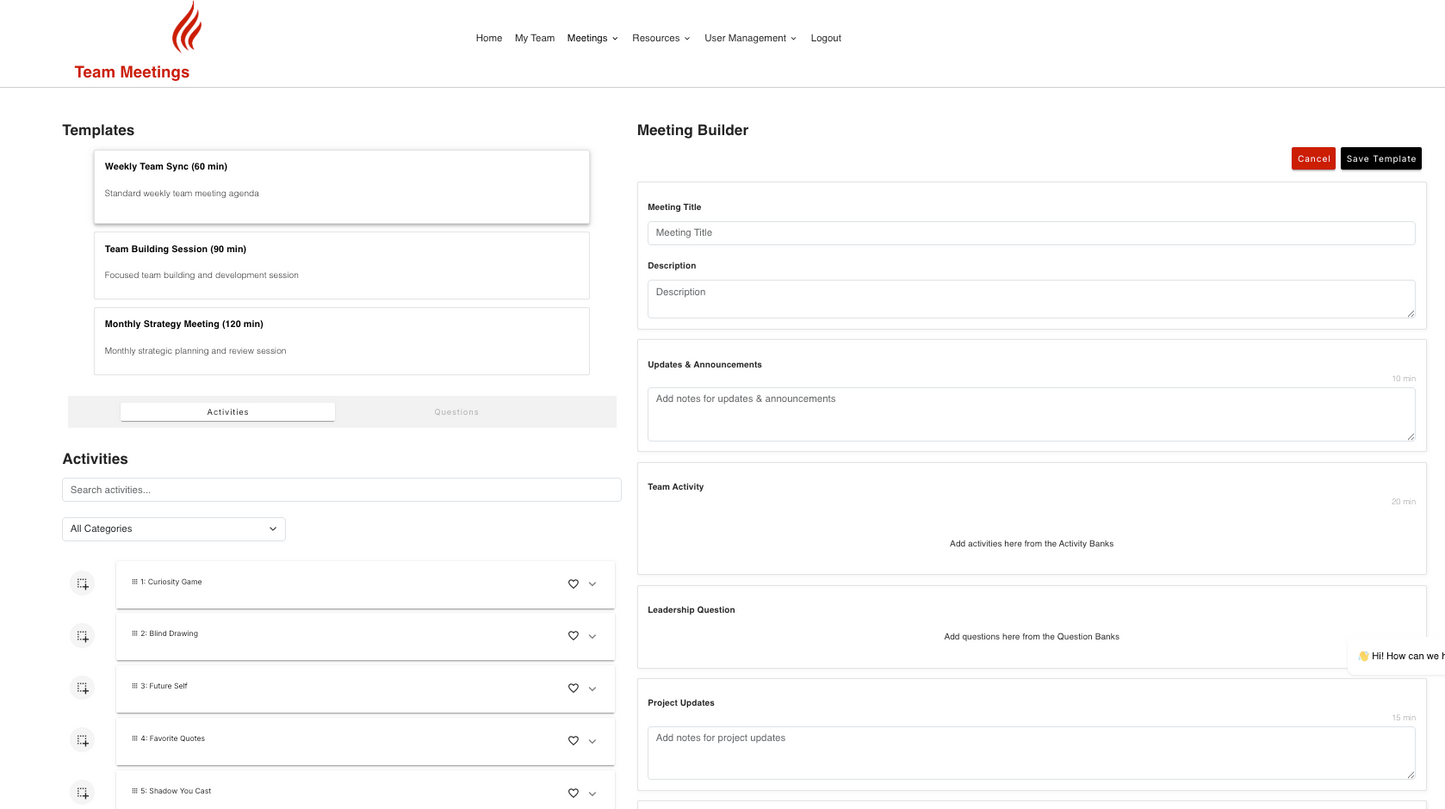
Task: Switch to the Questions tab
Action: pos(456,412)
